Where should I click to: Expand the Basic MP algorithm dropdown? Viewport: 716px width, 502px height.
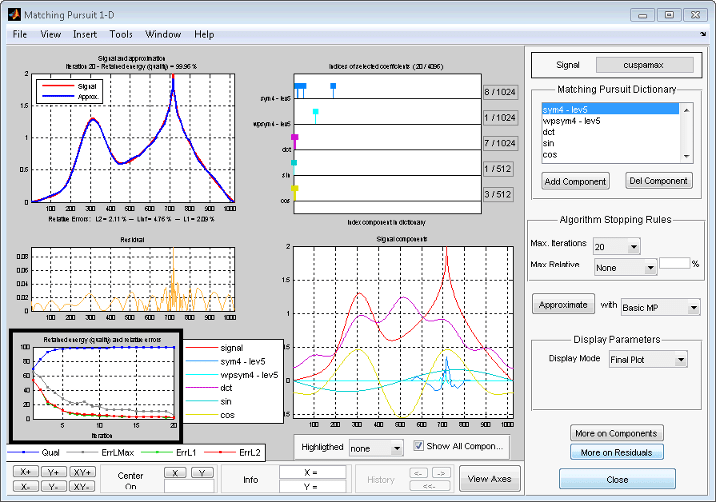pos(663,307)
